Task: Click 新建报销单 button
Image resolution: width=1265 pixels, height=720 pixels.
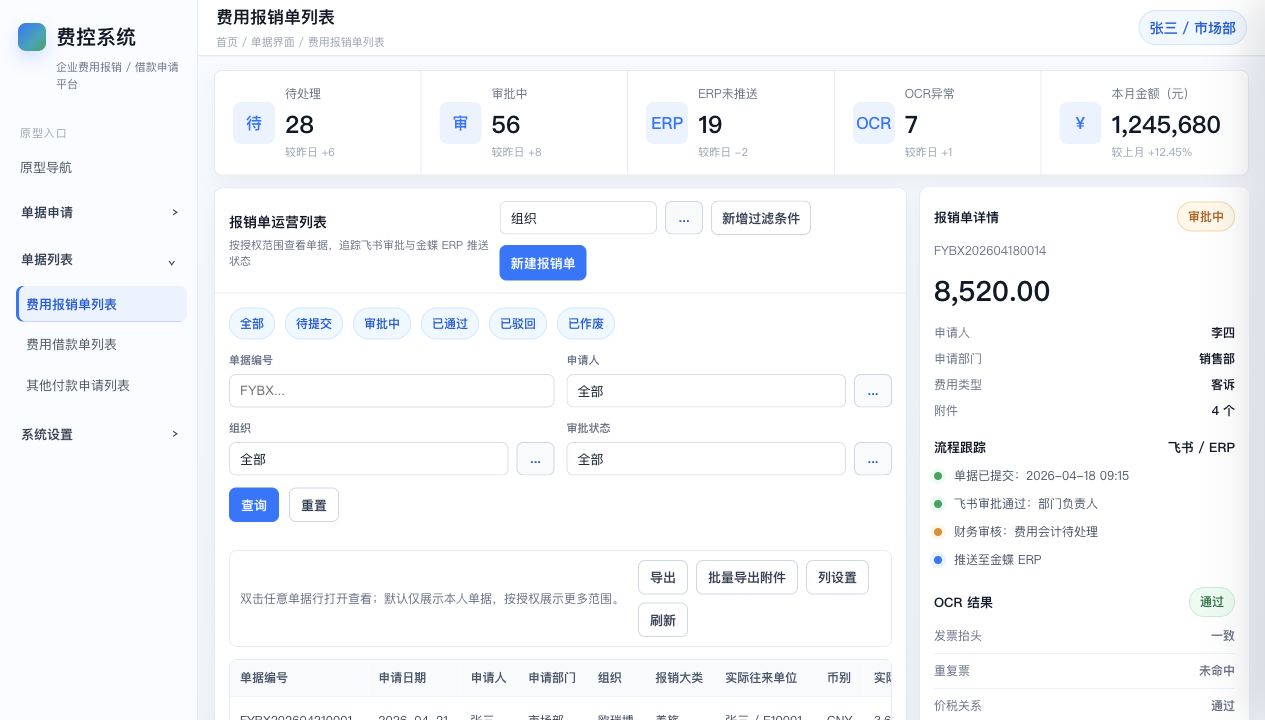Action: pyautogui.click(x=543, y=263)
